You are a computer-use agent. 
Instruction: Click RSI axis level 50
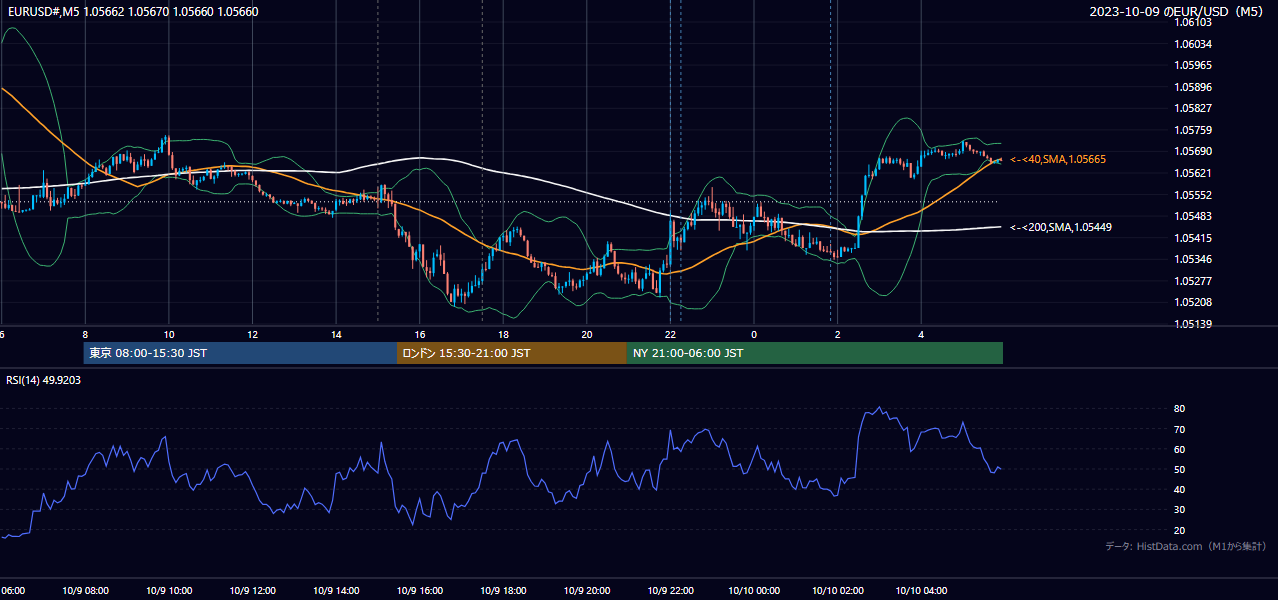click(1180, 469)
